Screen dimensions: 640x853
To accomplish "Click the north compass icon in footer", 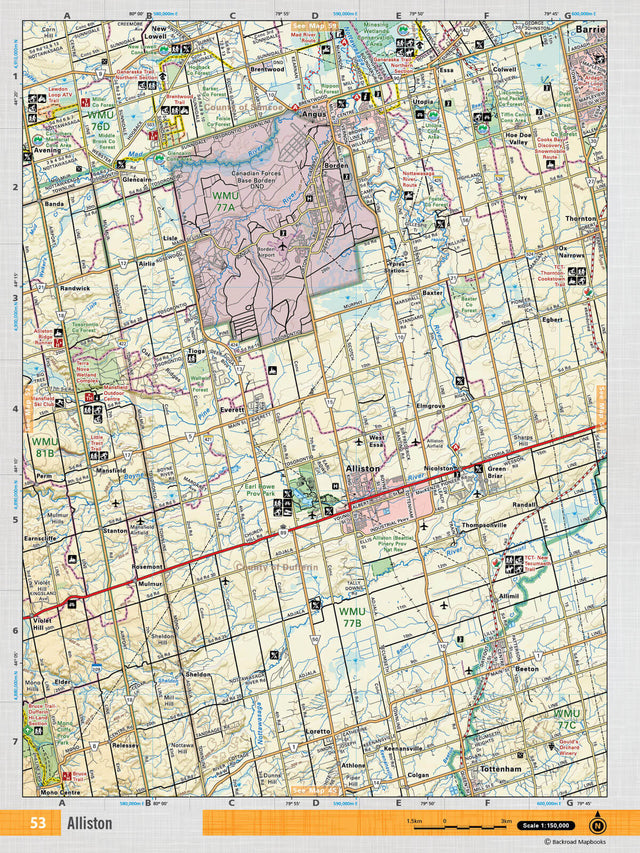I will pyautogui.click(x=597, y=825).
